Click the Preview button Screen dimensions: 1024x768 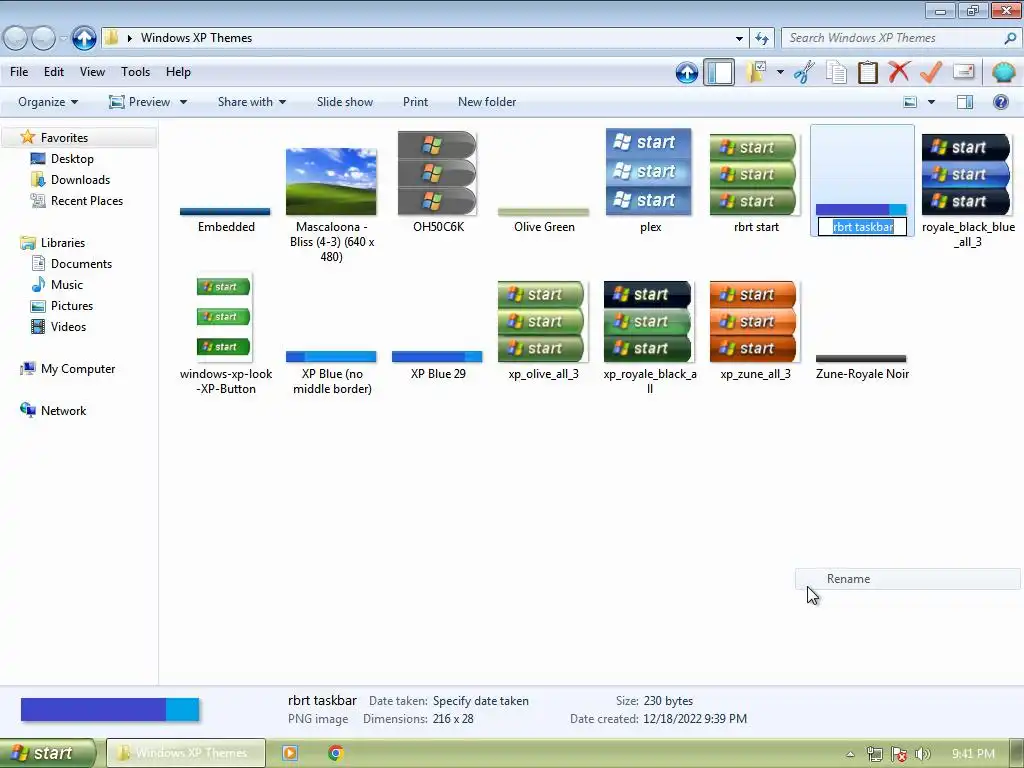point(140,102)
